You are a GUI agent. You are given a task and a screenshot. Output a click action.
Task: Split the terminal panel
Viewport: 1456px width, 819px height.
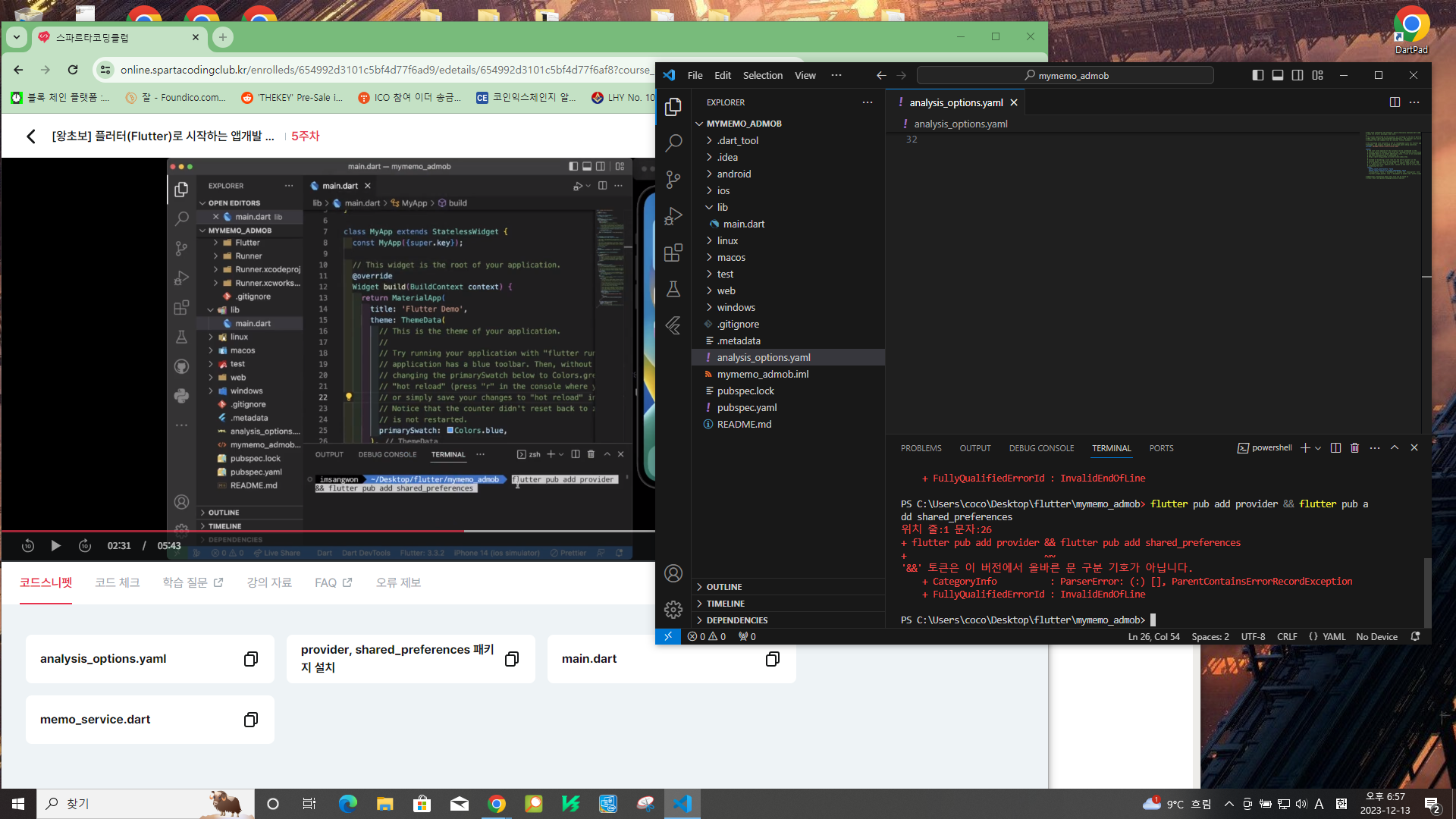(x=1335, y=448)
